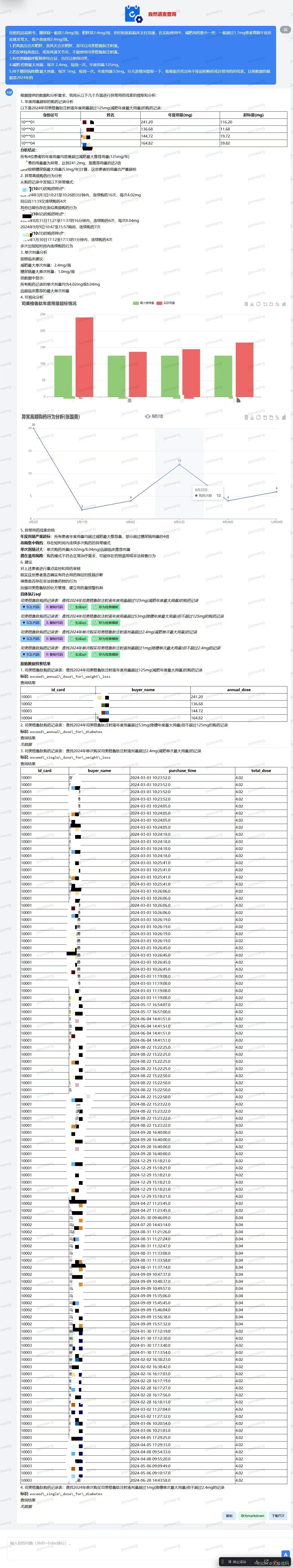Click save-as-image icon on the line chart toolbox

point(252,417)
